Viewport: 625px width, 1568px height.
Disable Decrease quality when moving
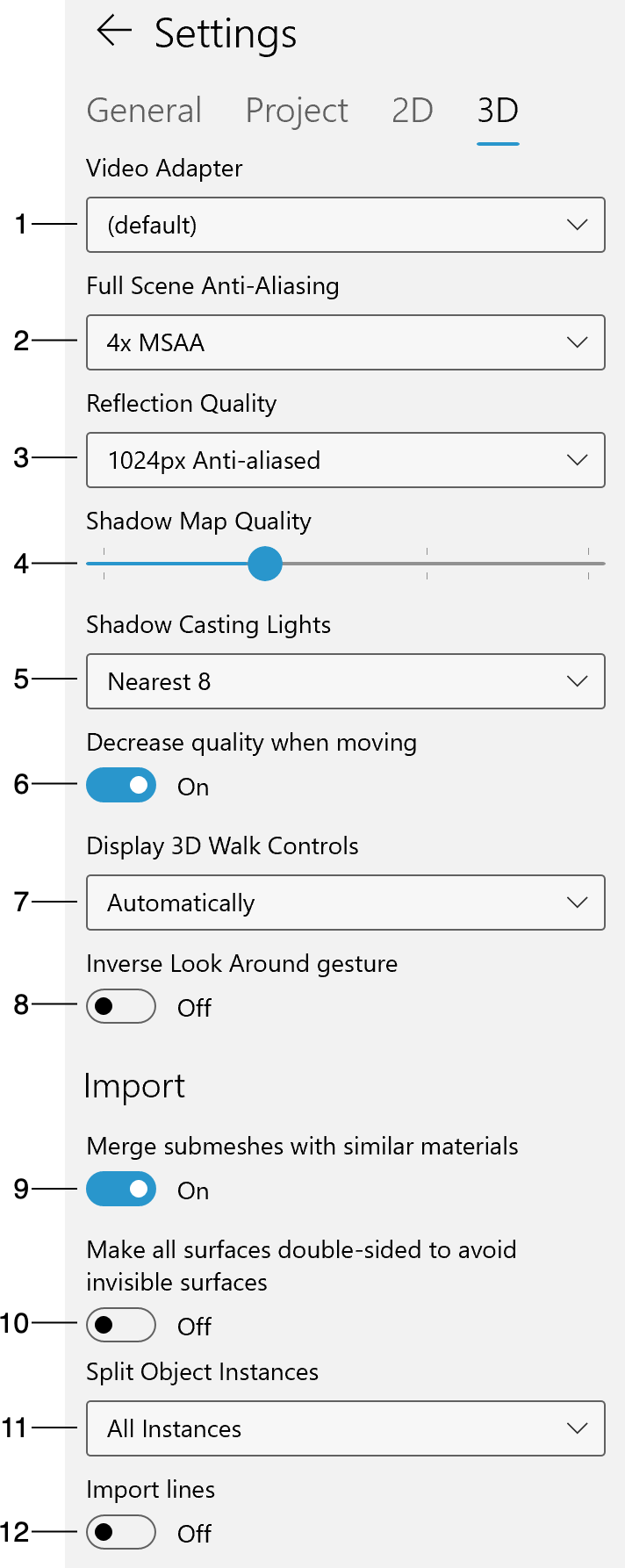click(x=121, y=785)
